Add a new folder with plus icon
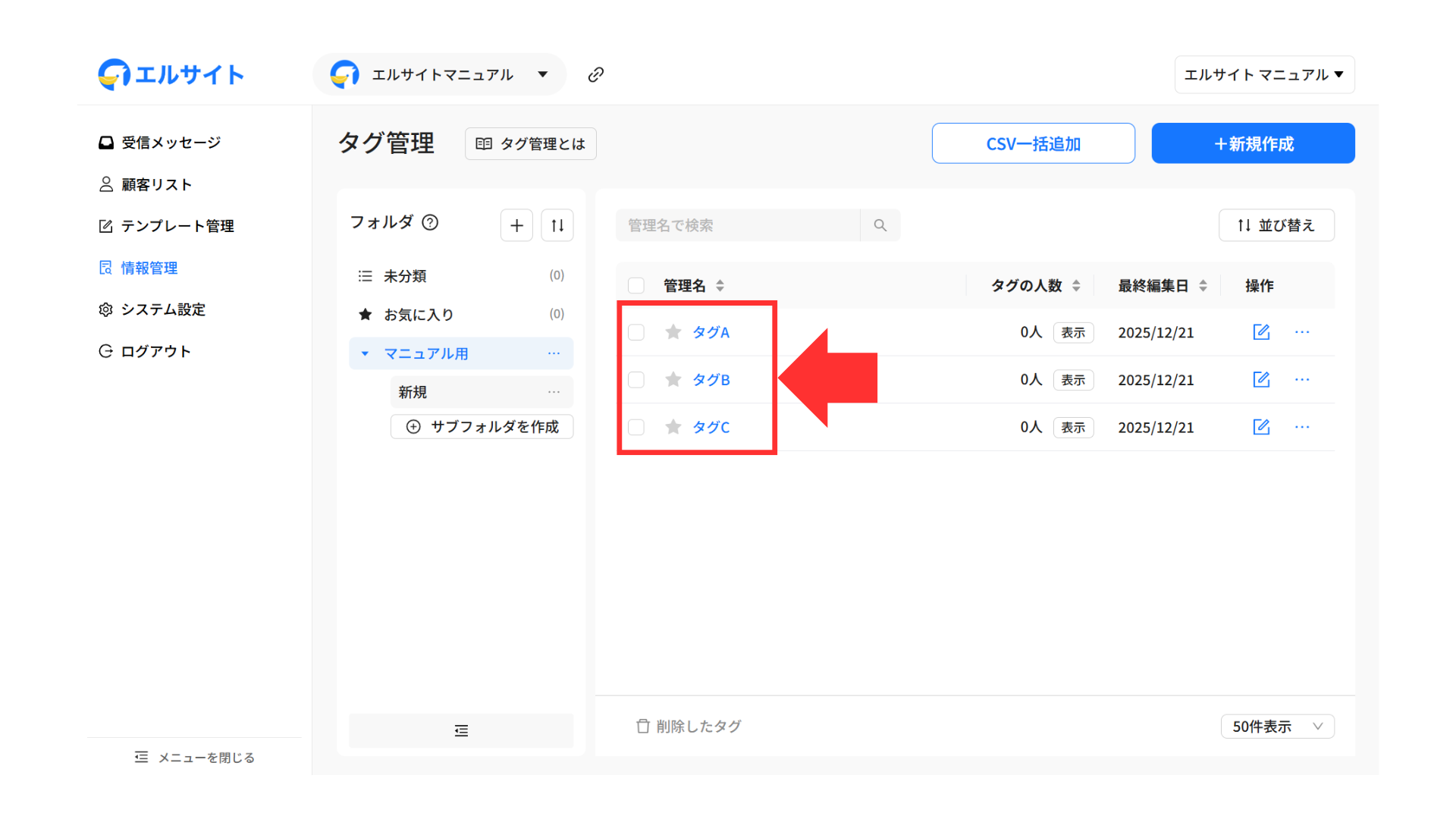Image resolution: width=1456 pixels, height=819 pixels. click(x=516, y=225)
